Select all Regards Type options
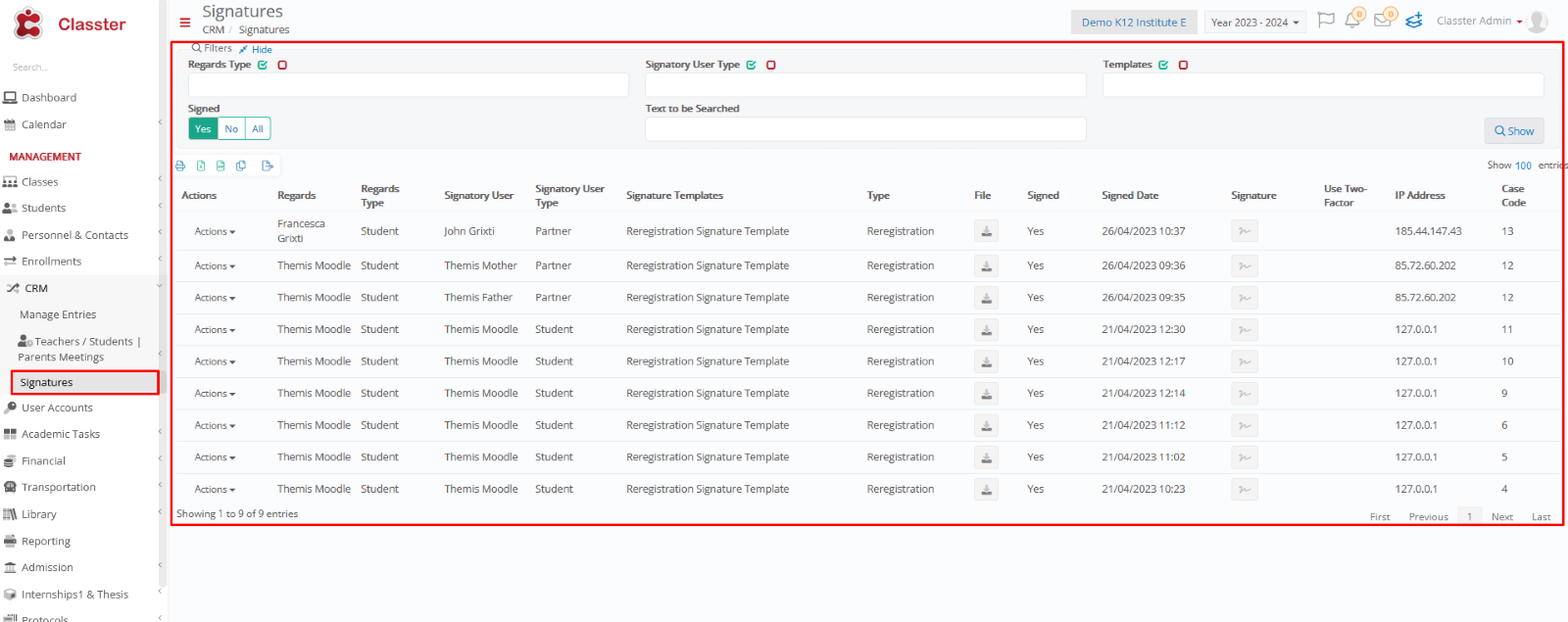This screenshot has height=622, width=1568. 263,65
